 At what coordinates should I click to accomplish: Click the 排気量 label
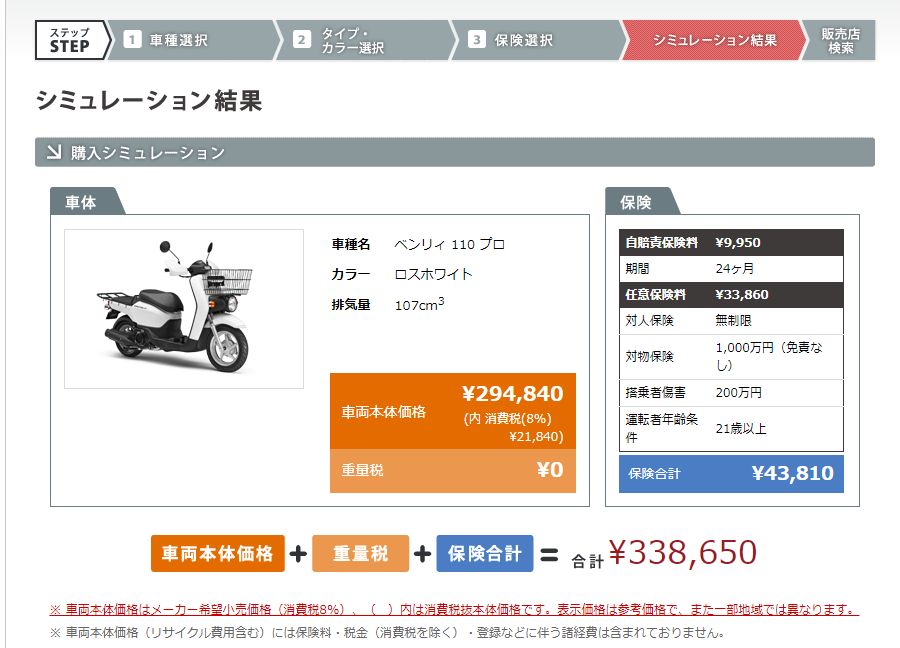pyautogui.click(x=351, y=305)
